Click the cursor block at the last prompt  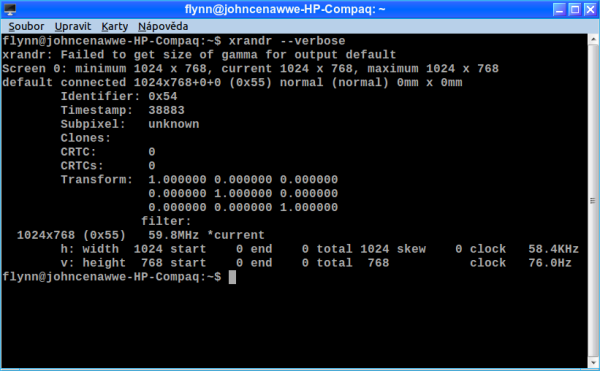(x=232, y=277)
